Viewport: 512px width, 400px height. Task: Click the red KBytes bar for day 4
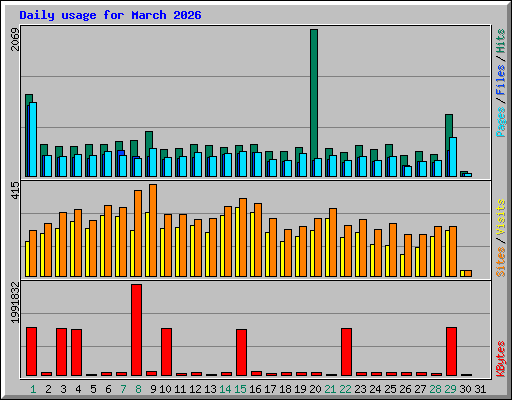[76, 352]
